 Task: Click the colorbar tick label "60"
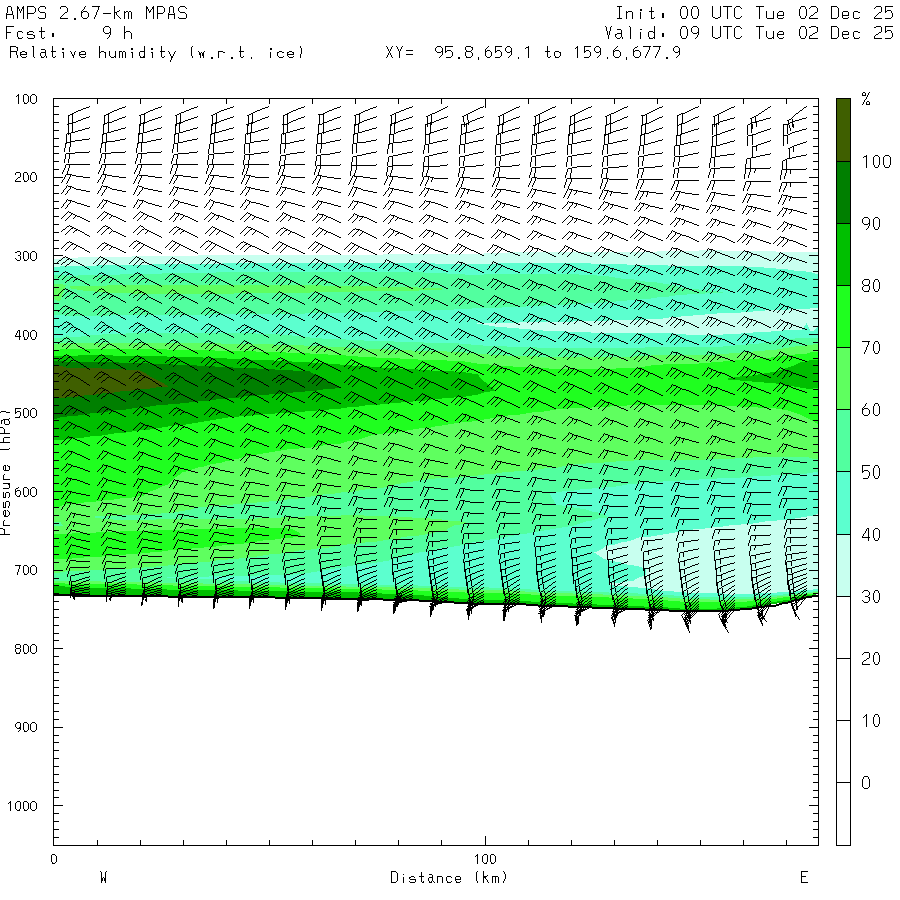pos(871,410)
